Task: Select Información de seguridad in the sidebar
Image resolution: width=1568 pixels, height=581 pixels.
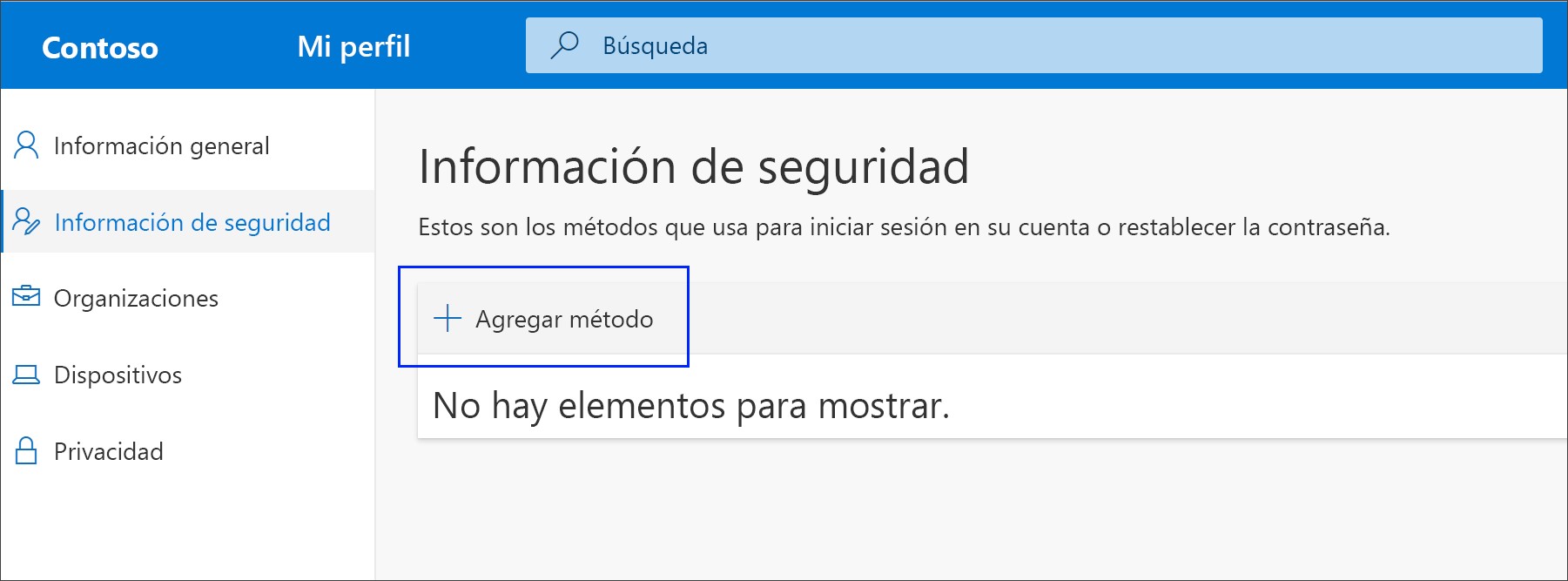Action: point(192,222)
